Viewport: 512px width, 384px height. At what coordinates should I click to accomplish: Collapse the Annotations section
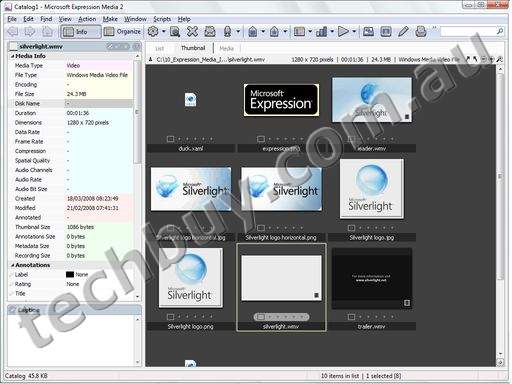[x=12, y=265]
